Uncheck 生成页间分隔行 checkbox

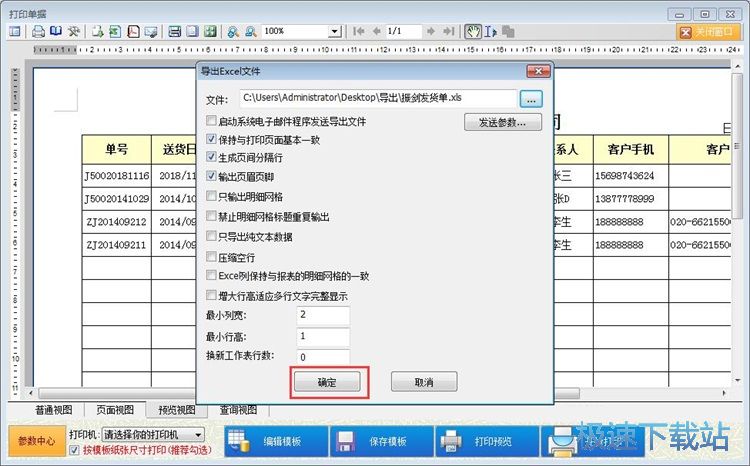pyautogui.click(x=211, y=156)
